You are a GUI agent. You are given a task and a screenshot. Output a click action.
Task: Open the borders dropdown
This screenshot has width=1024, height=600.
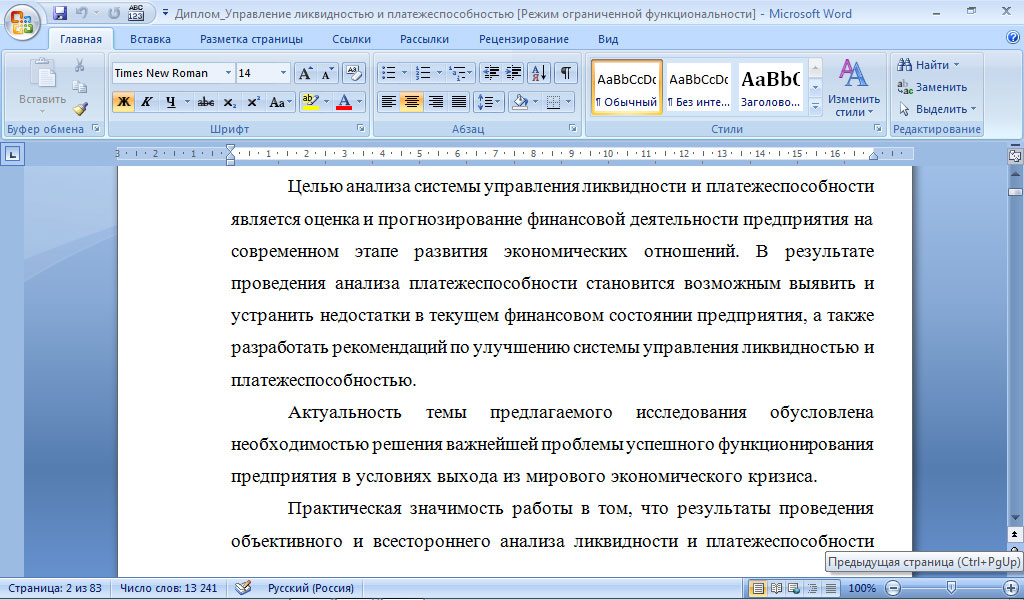pos(568,102)
